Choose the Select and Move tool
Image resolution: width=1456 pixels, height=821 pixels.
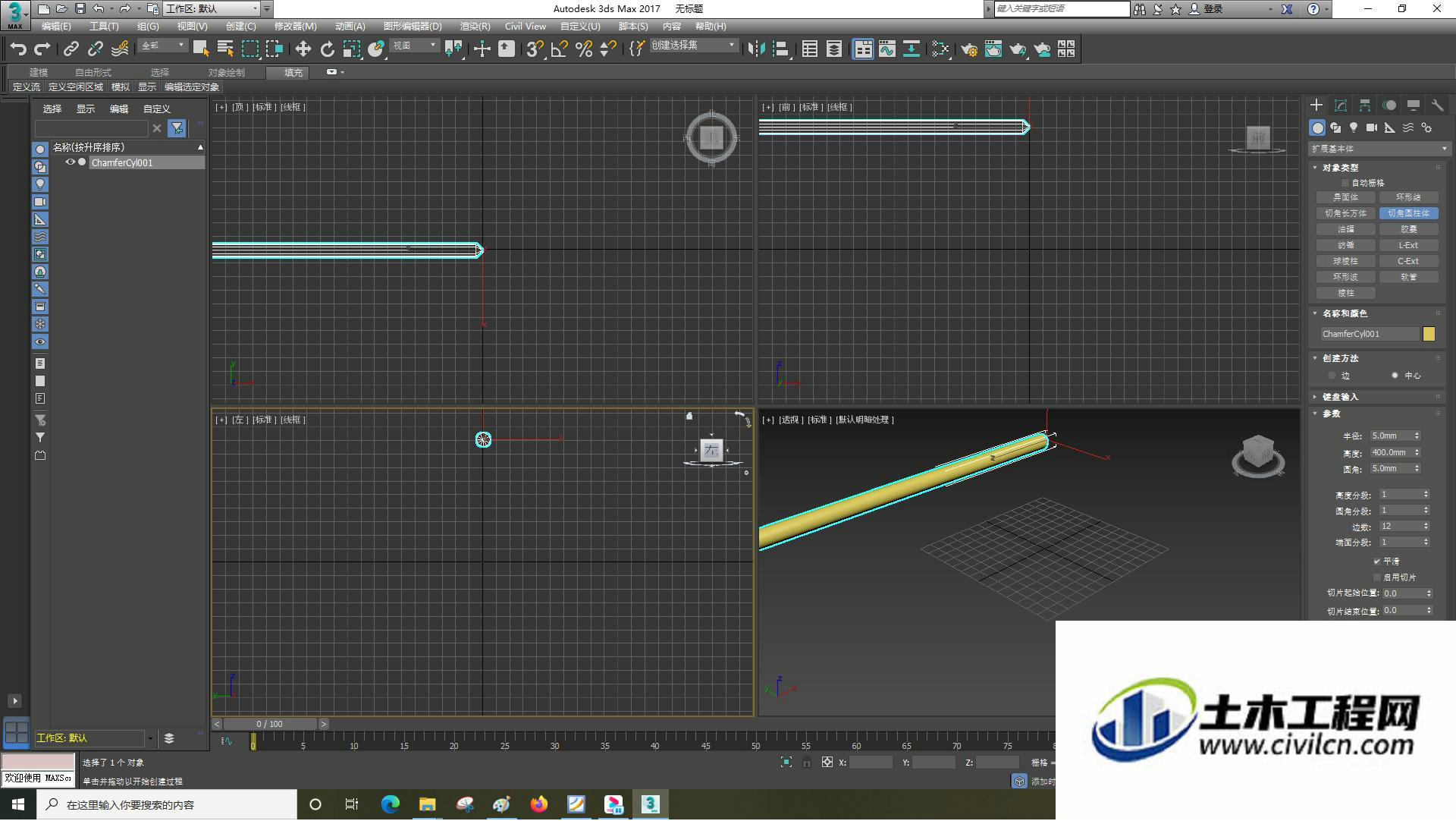tap(303, 49)
